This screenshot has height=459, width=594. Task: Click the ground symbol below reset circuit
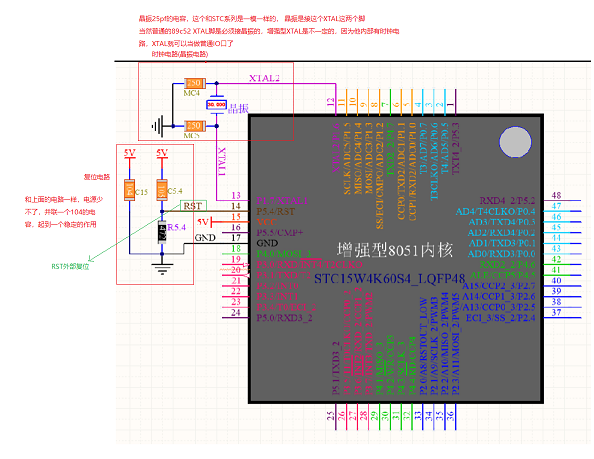162,268
